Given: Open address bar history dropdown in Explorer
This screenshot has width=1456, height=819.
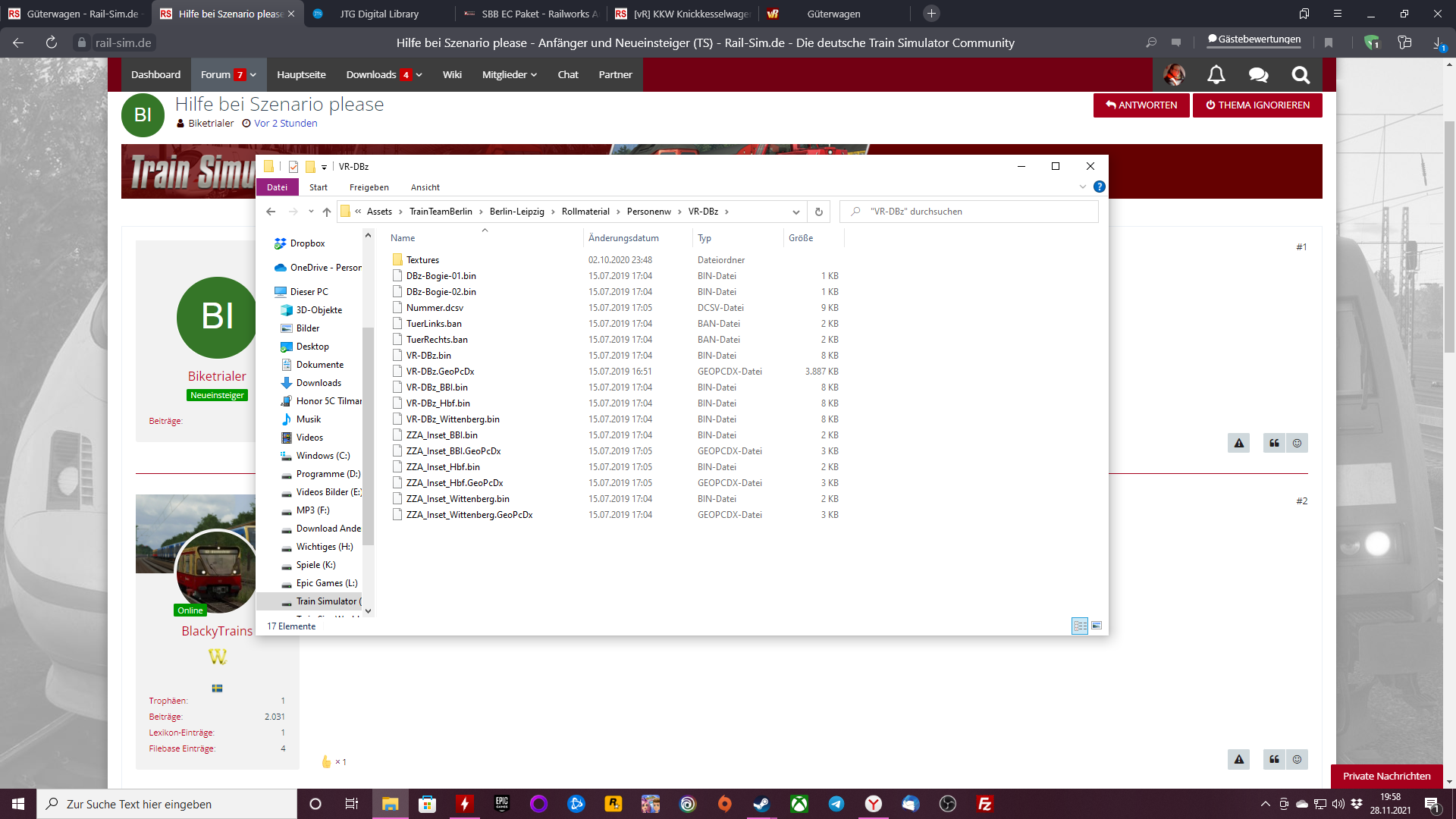Looking at the screenshot, I should (795, 212).
